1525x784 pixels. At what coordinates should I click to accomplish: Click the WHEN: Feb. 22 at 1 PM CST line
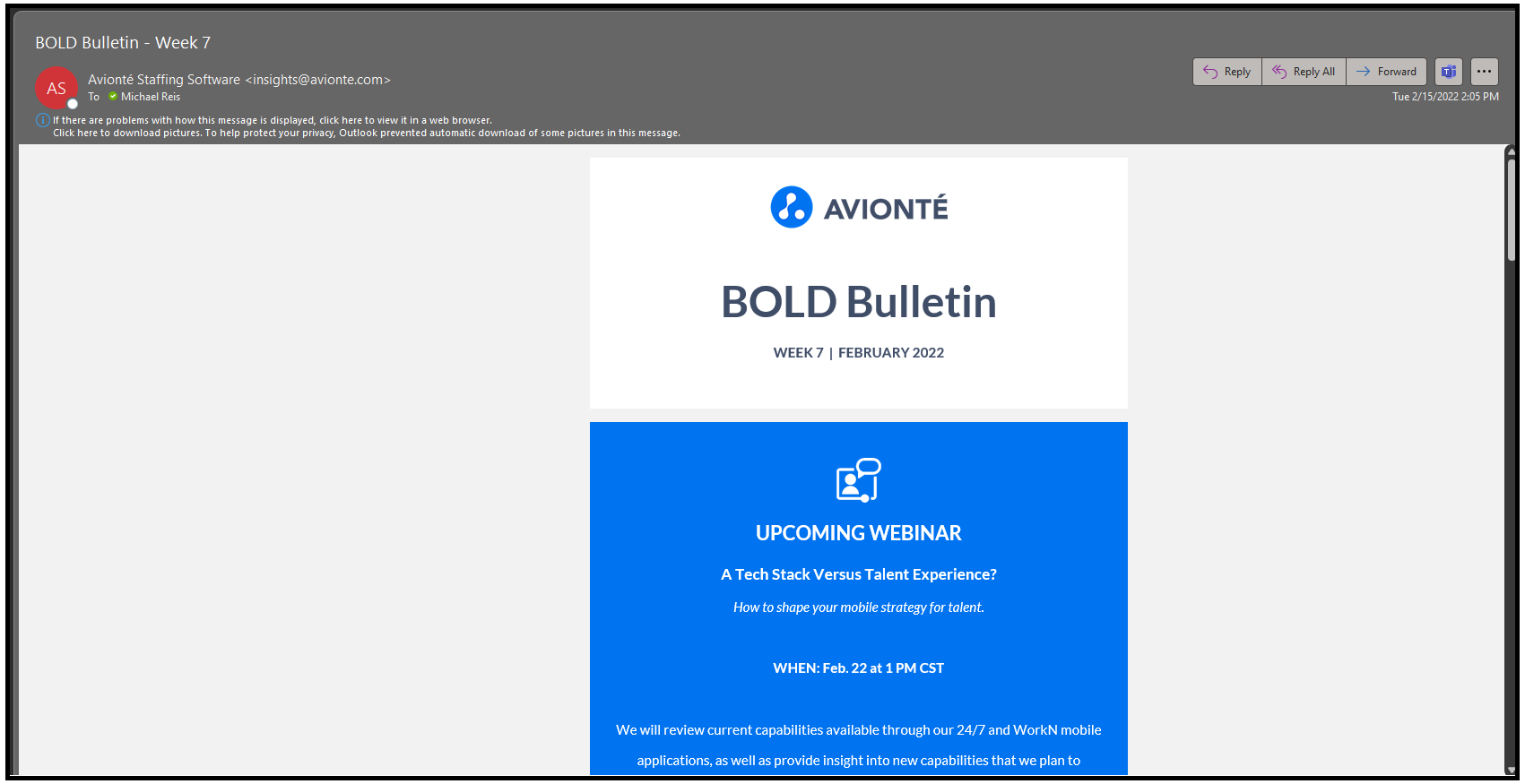[x=859, y=668]
